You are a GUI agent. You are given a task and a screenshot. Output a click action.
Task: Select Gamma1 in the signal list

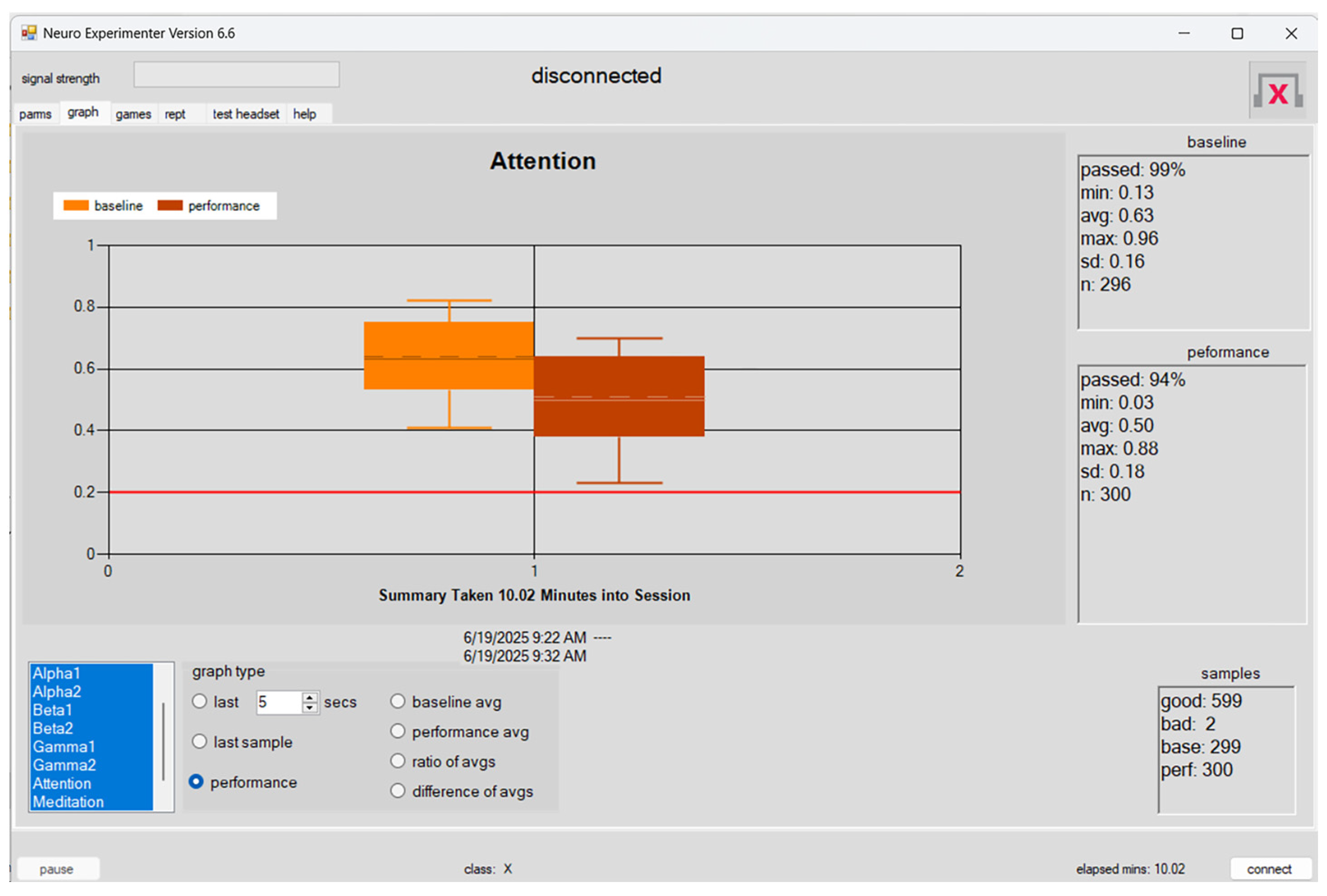pos(63,747)
